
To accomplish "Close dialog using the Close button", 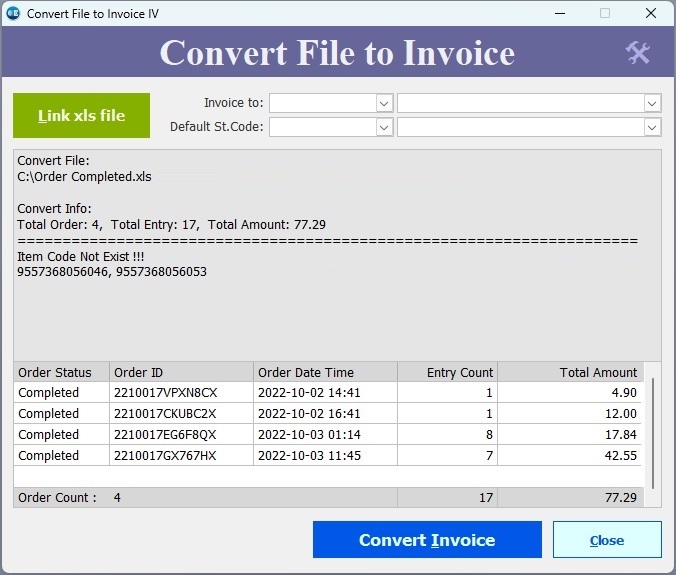I will [x=606, y=540].
